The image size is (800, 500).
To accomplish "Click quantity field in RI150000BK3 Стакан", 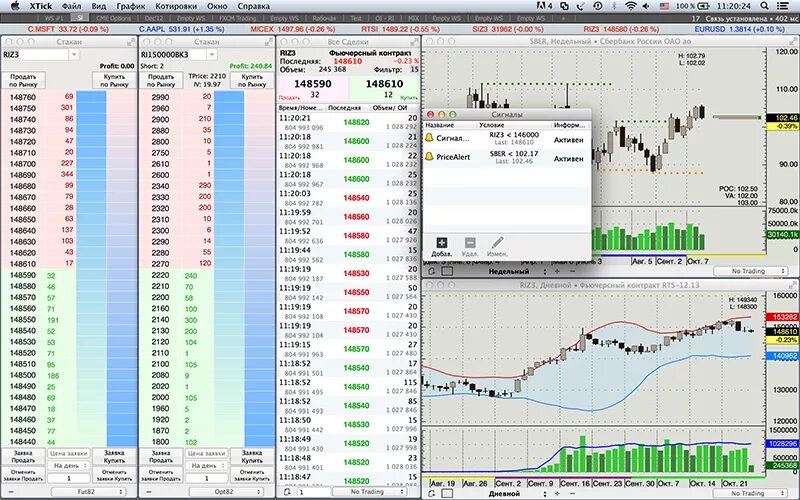I will [206, 479].
